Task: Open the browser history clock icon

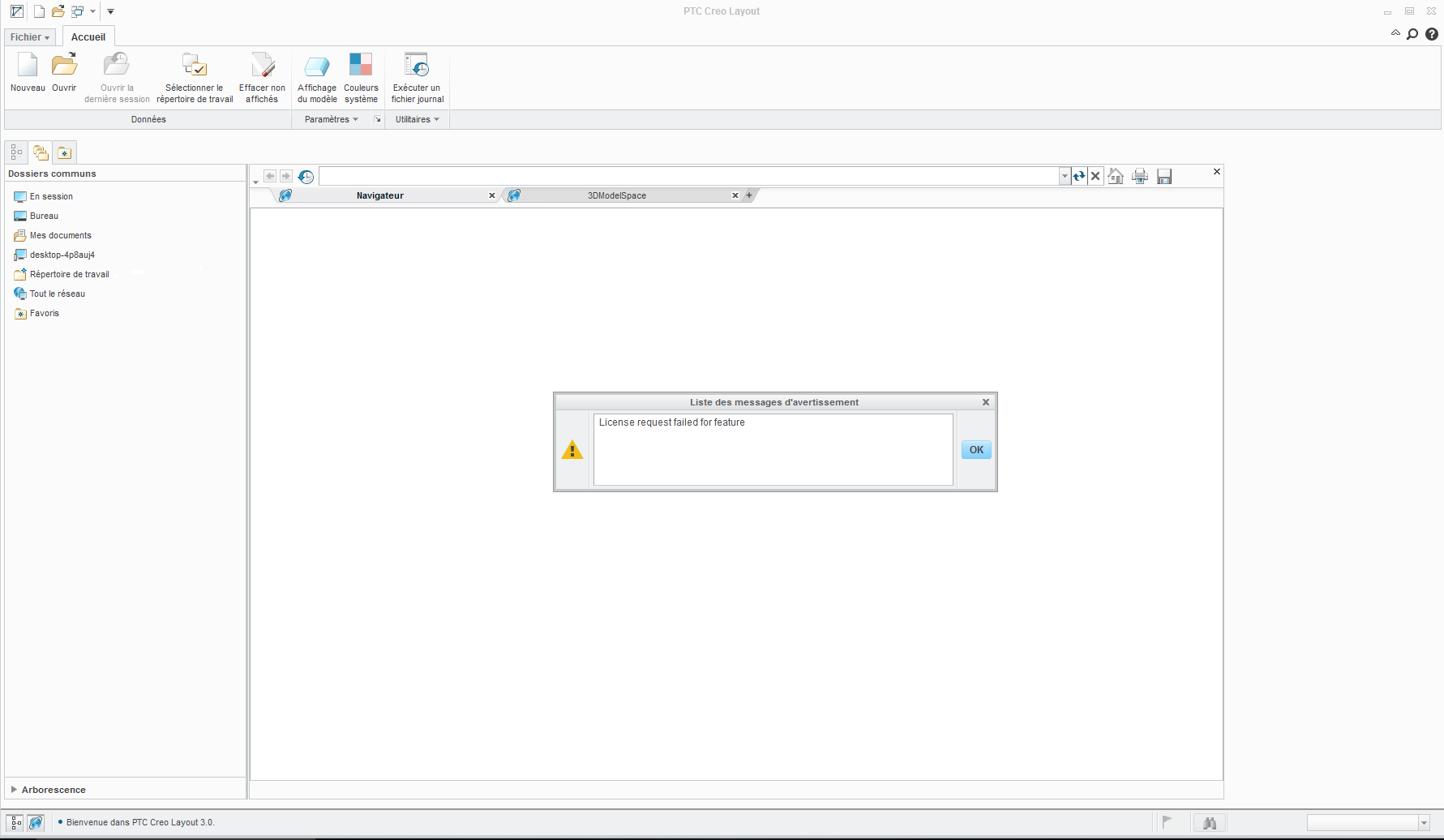Action: click(x=306, y=176)
